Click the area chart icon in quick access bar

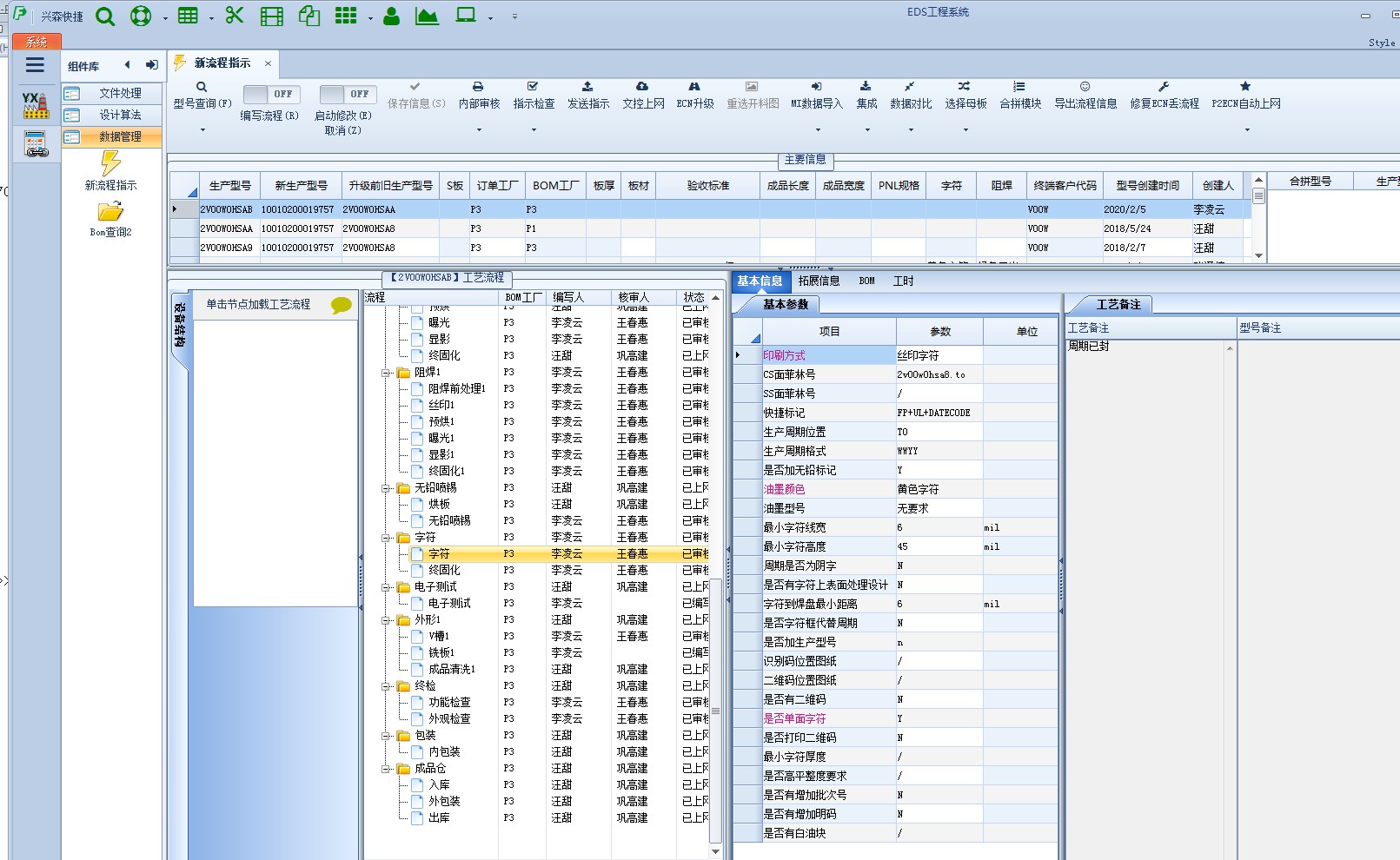[427, 16]
